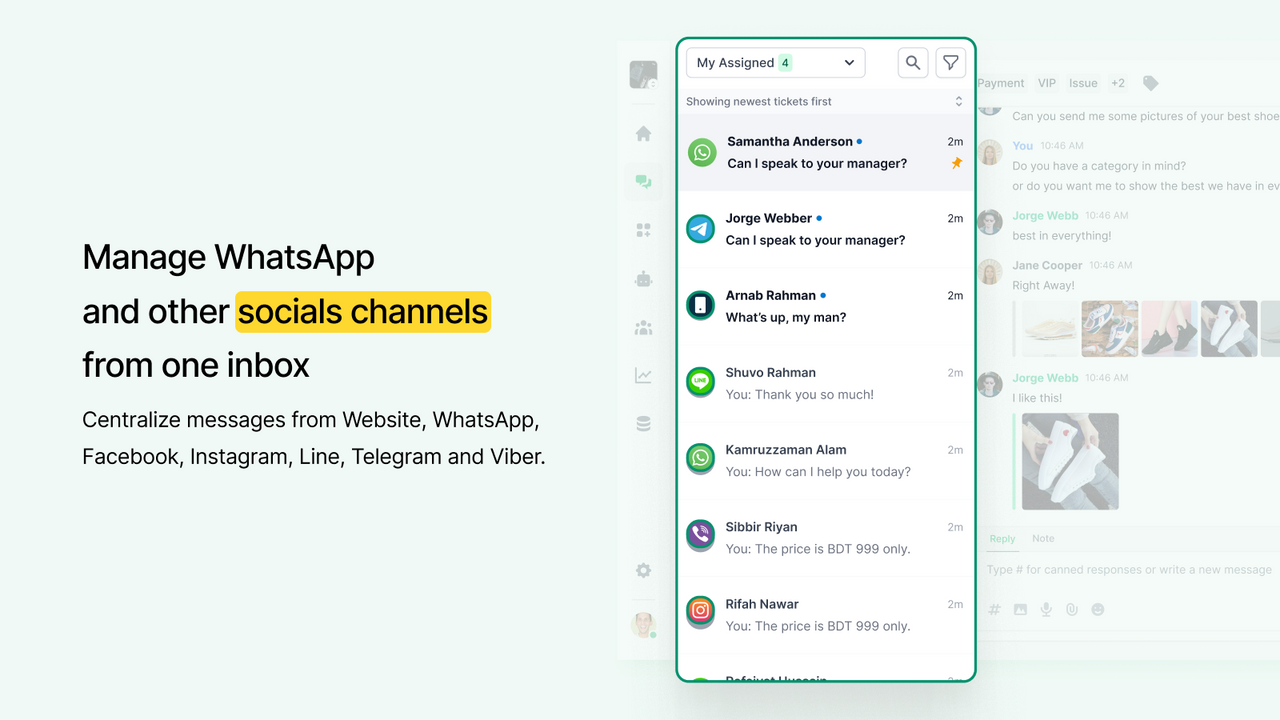The image size is (1280, 720).
Task: Expand the +2 hidden tags
Action: point(1117,83)
